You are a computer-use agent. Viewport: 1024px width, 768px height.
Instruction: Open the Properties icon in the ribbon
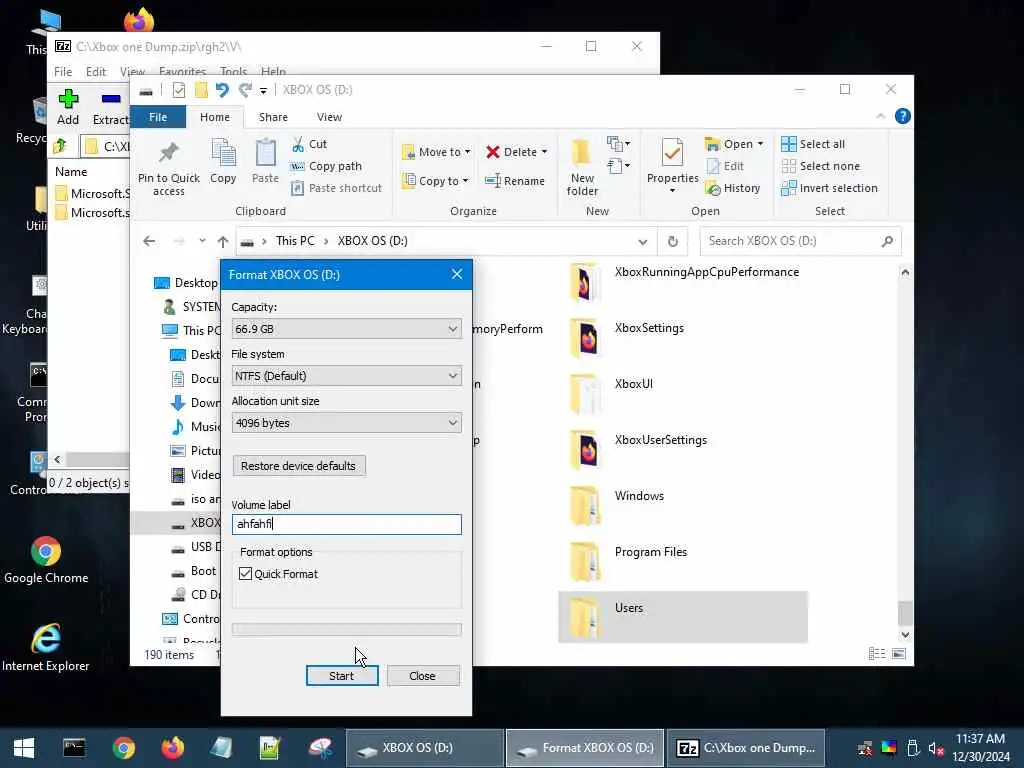click(672, 153)
